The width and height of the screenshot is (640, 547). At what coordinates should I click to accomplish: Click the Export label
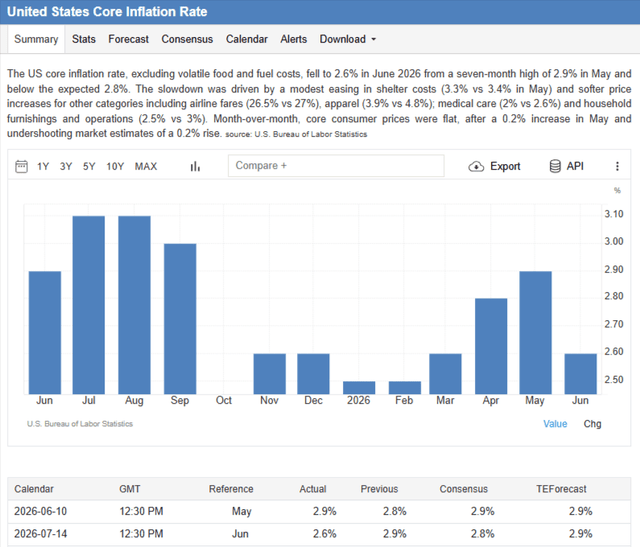pyautogui.click(x=505, y=166)
